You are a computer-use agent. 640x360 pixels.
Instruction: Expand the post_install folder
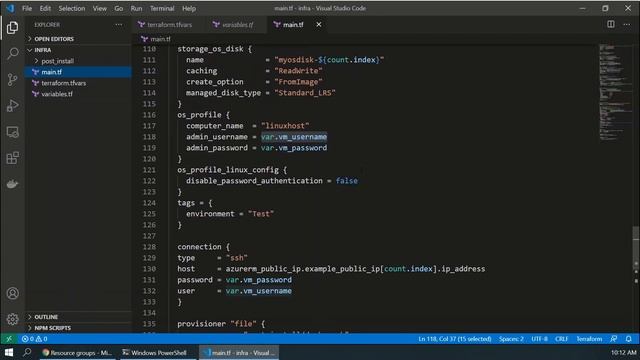click(x=58, y=61)
